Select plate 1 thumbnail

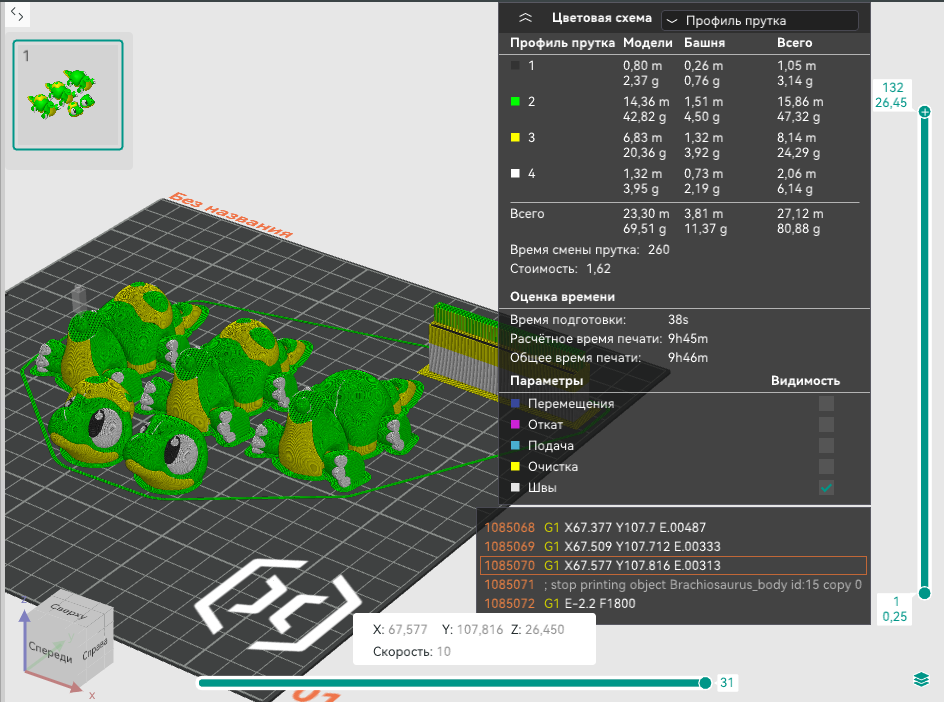point(68,95)
